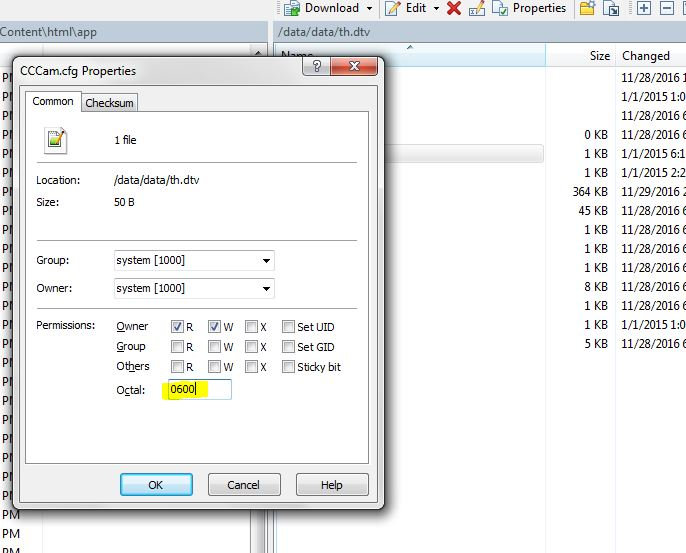The height and width of the screenshot is (553, 686).
Task: Click the new folder icon
Action: pyautogui.click(x=588, y=9)
